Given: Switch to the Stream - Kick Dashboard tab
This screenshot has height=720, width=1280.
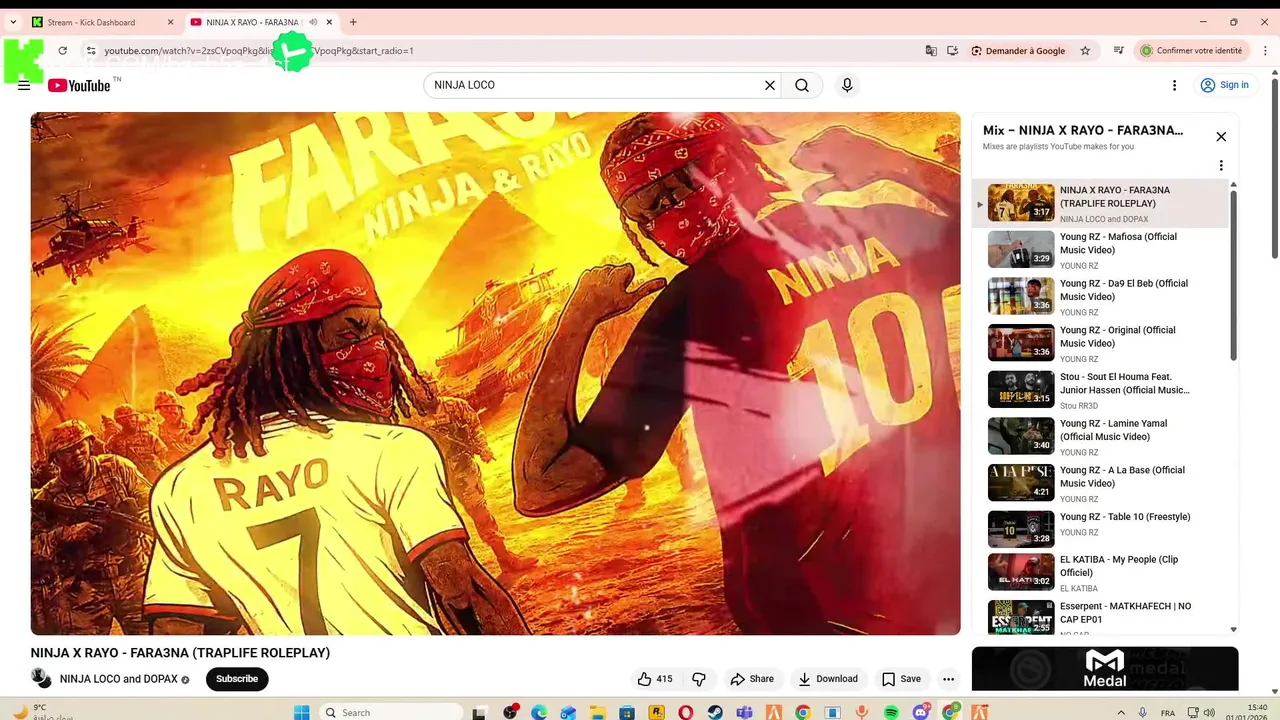Looking at the screenshot, I should tap(102, 22).
